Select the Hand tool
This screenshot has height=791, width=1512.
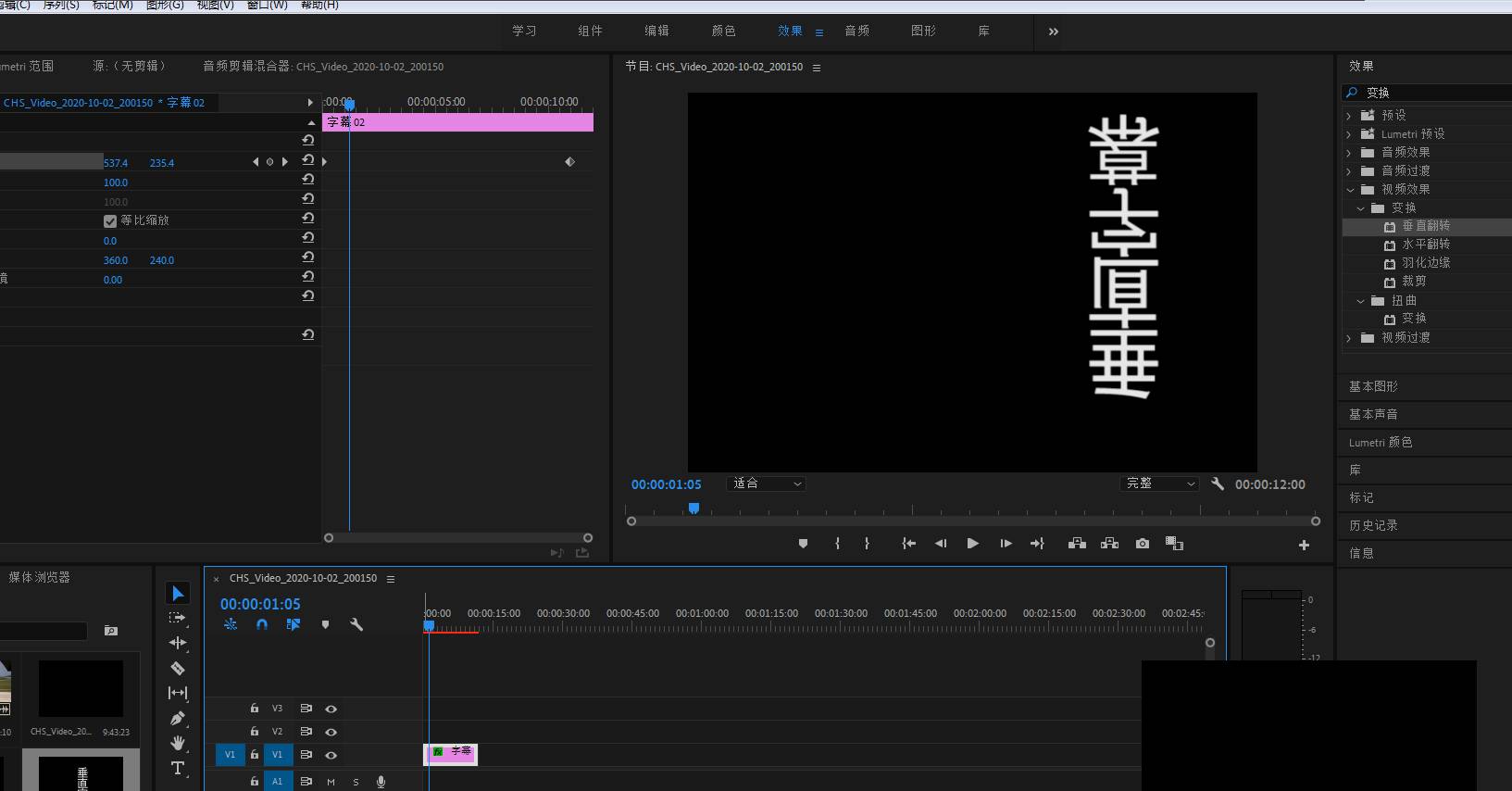(x=178, y=743)
